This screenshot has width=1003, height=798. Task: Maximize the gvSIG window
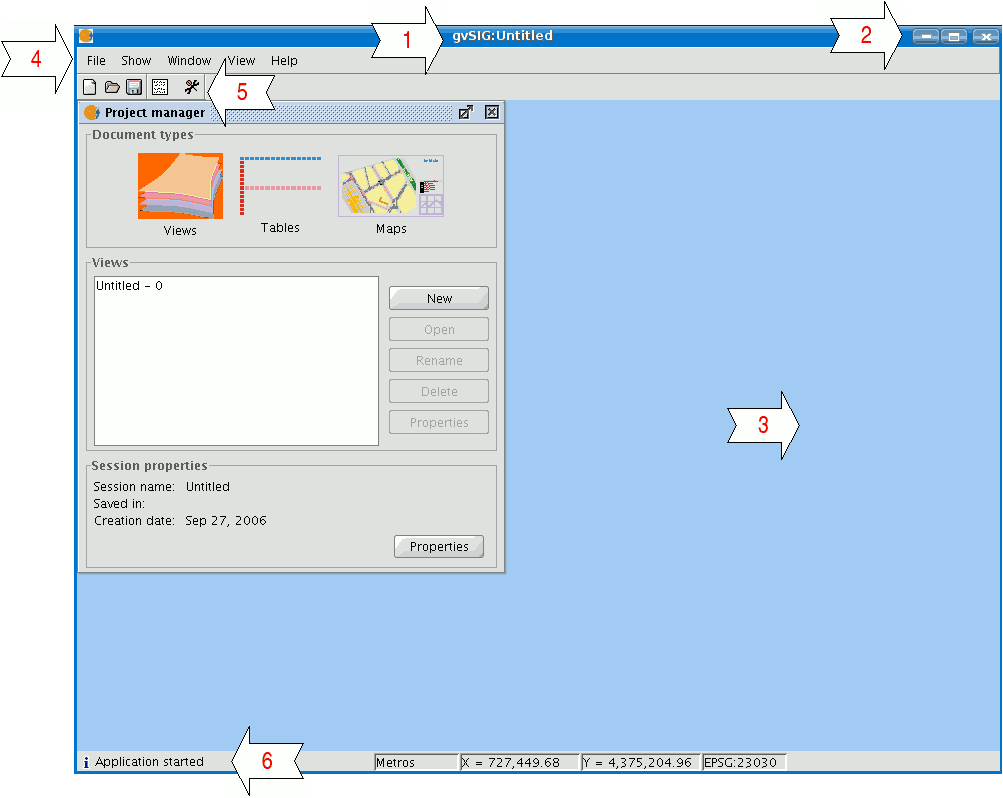click(954, 36)
